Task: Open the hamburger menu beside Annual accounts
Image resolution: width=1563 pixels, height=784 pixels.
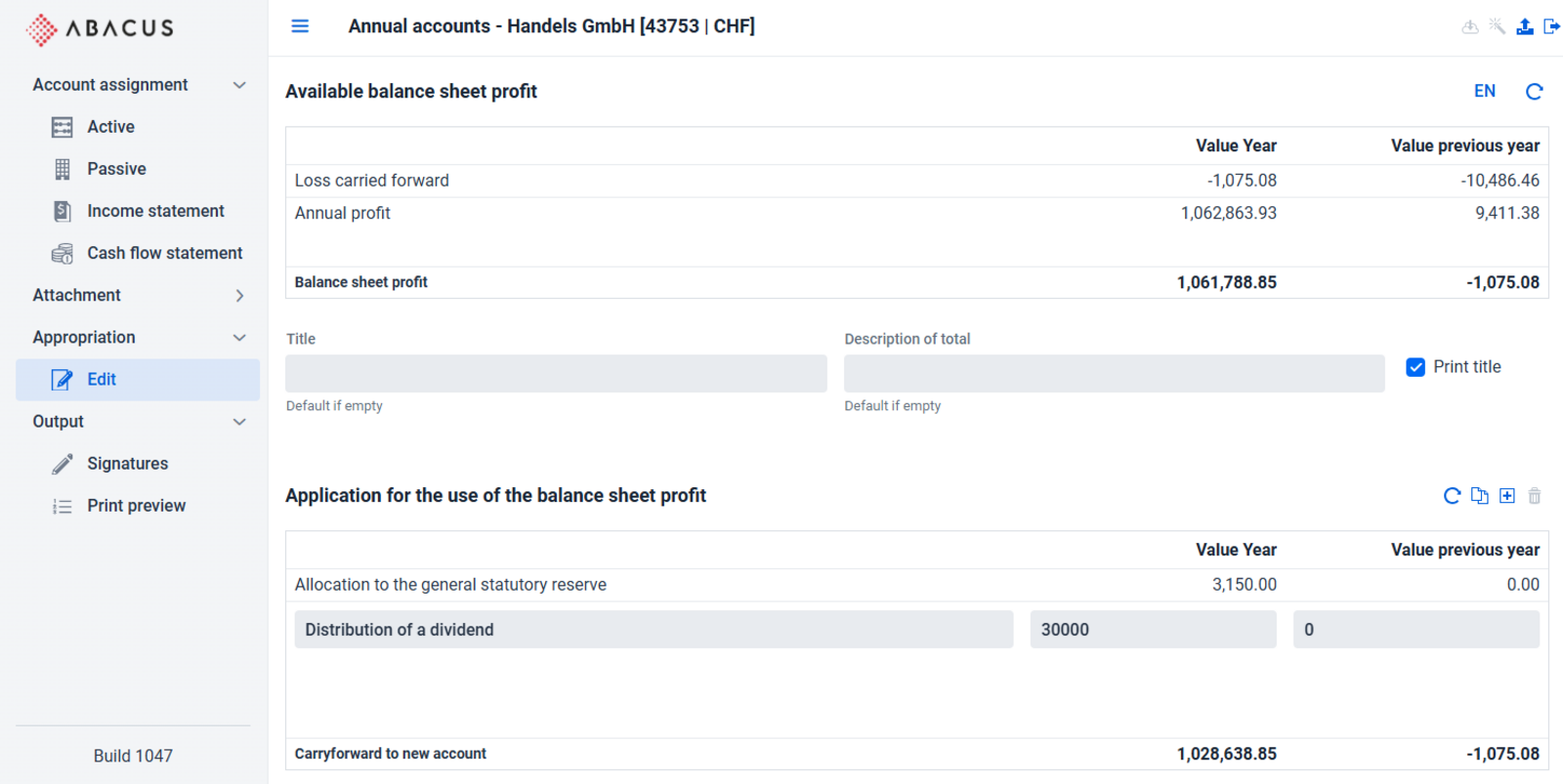Action: [x=300, y=26]
